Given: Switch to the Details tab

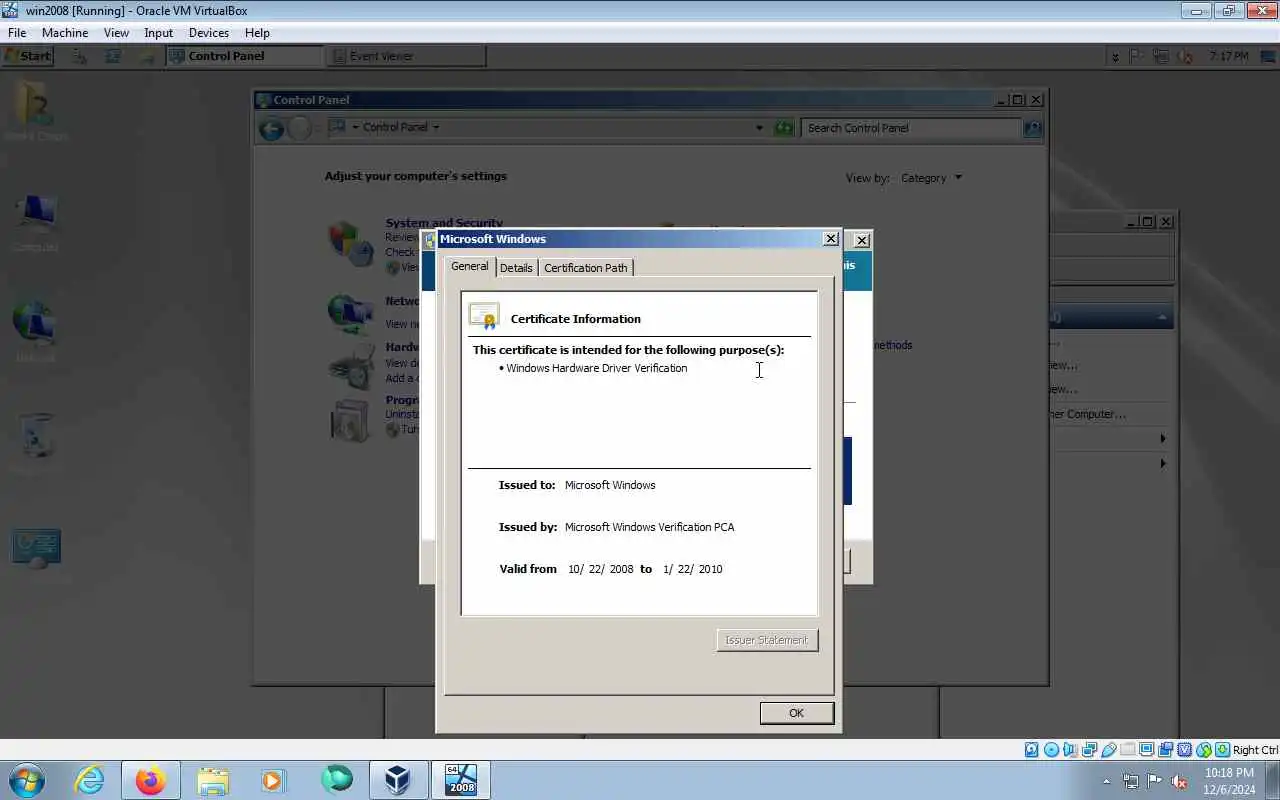Looking at the screenshot, I should pos(516,268).
